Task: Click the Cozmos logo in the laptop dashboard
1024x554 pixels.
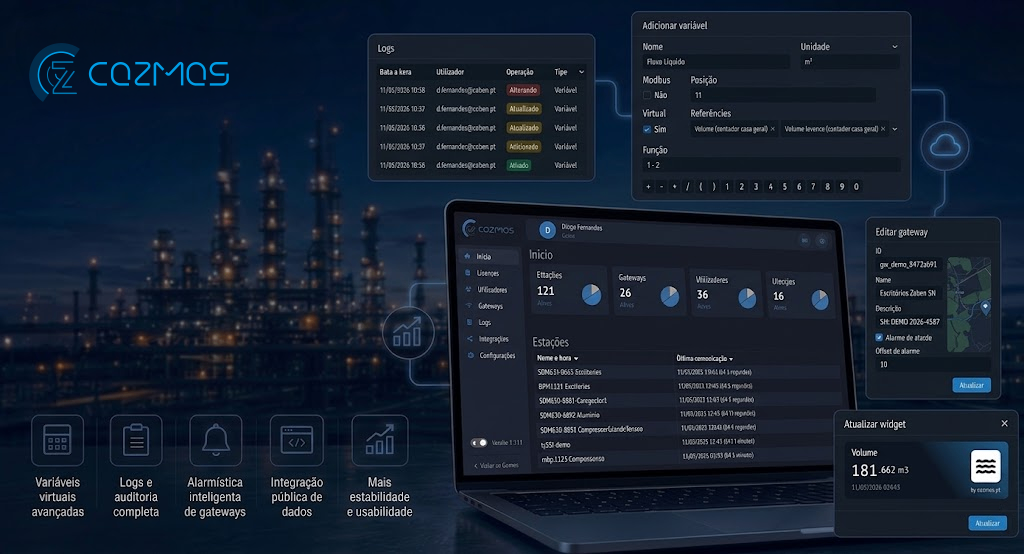Action: (488, 229)
